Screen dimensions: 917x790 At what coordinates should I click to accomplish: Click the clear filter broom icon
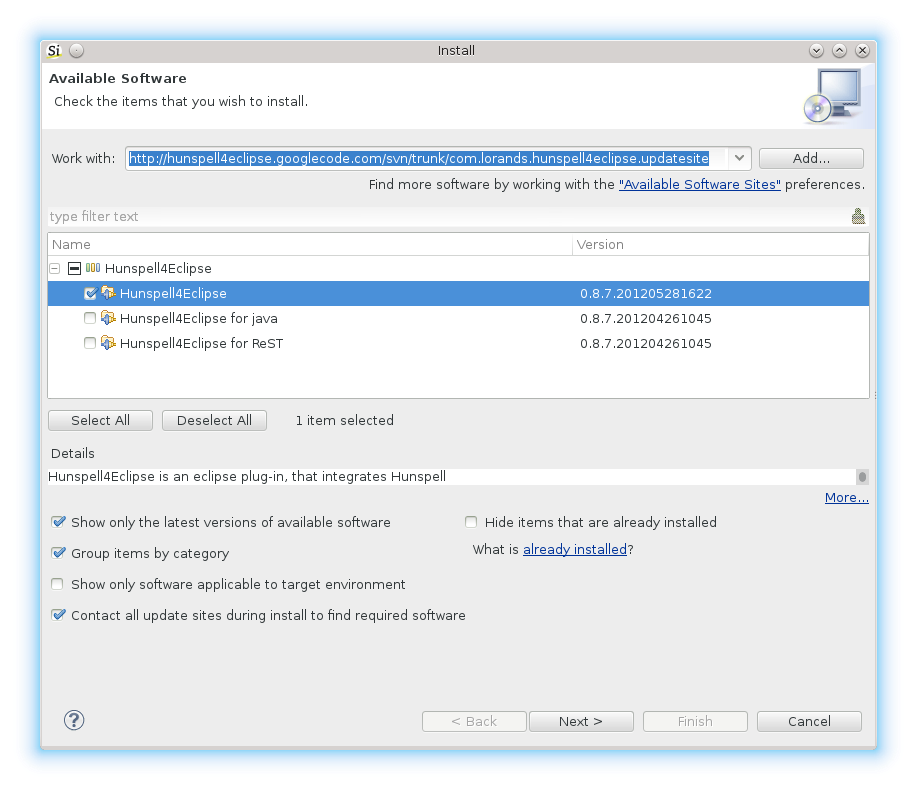coord(858,216)
